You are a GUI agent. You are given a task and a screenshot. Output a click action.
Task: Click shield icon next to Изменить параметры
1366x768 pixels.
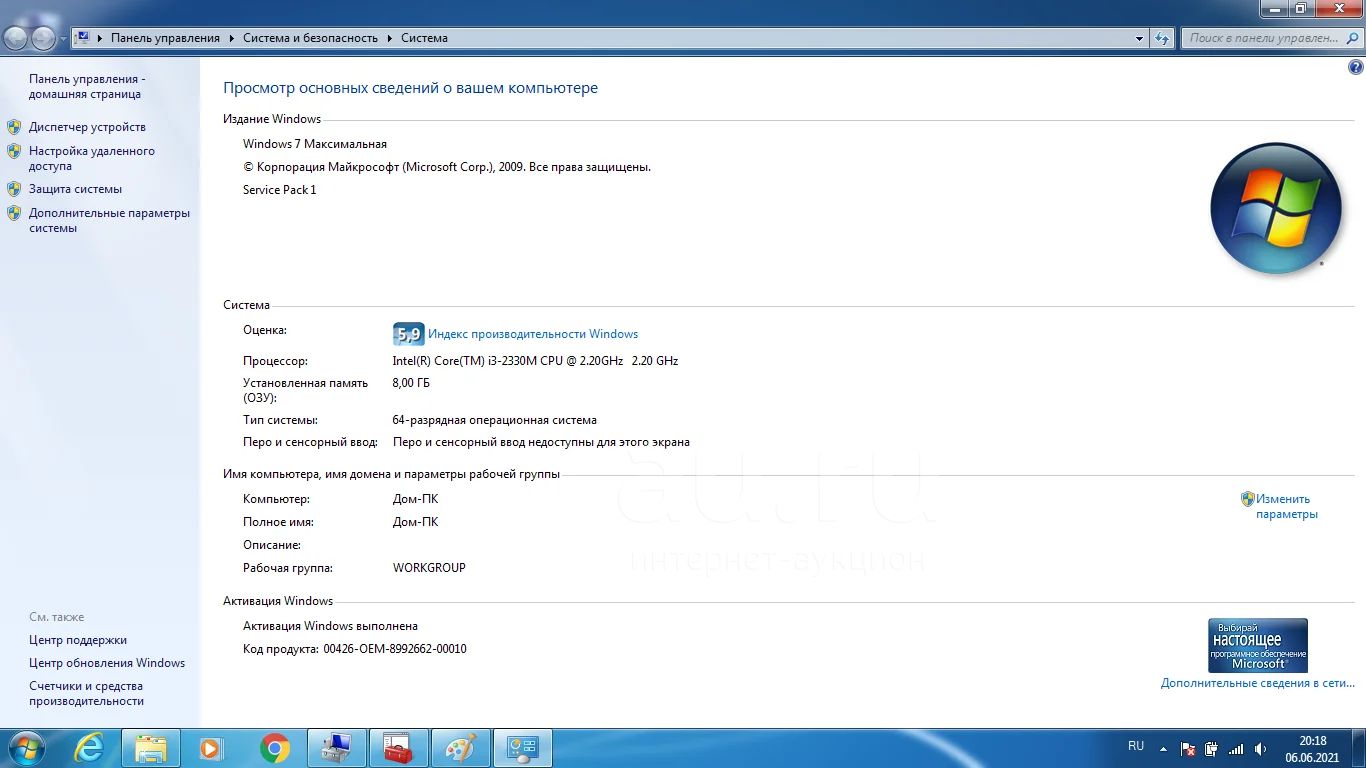pos(1248,498)
